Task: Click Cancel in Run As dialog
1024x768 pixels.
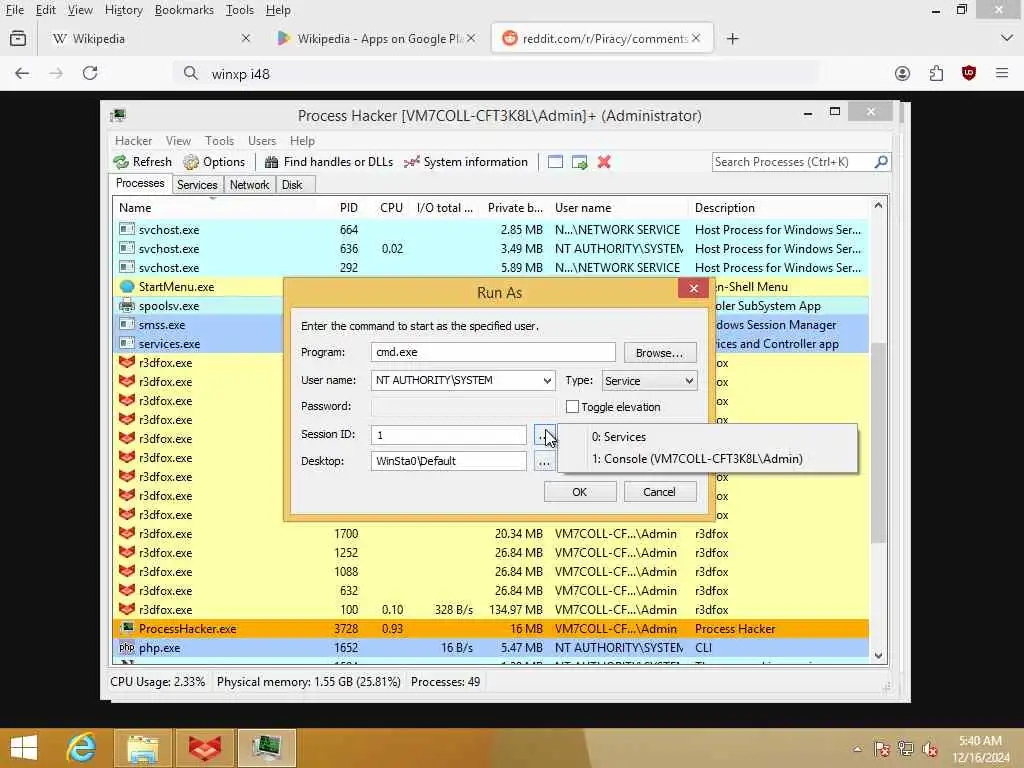Action: click(660, 492)
